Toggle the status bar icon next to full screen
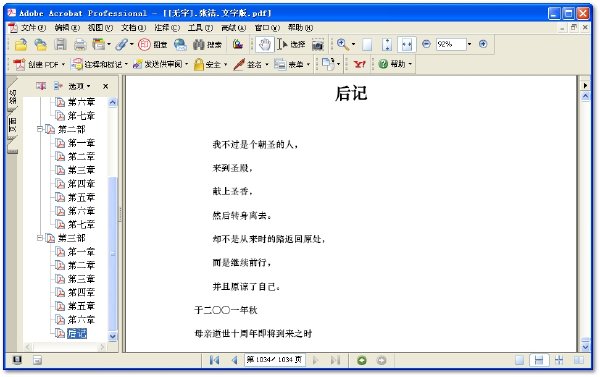Screen dimensions: 600x377 (x=37, y=360)
